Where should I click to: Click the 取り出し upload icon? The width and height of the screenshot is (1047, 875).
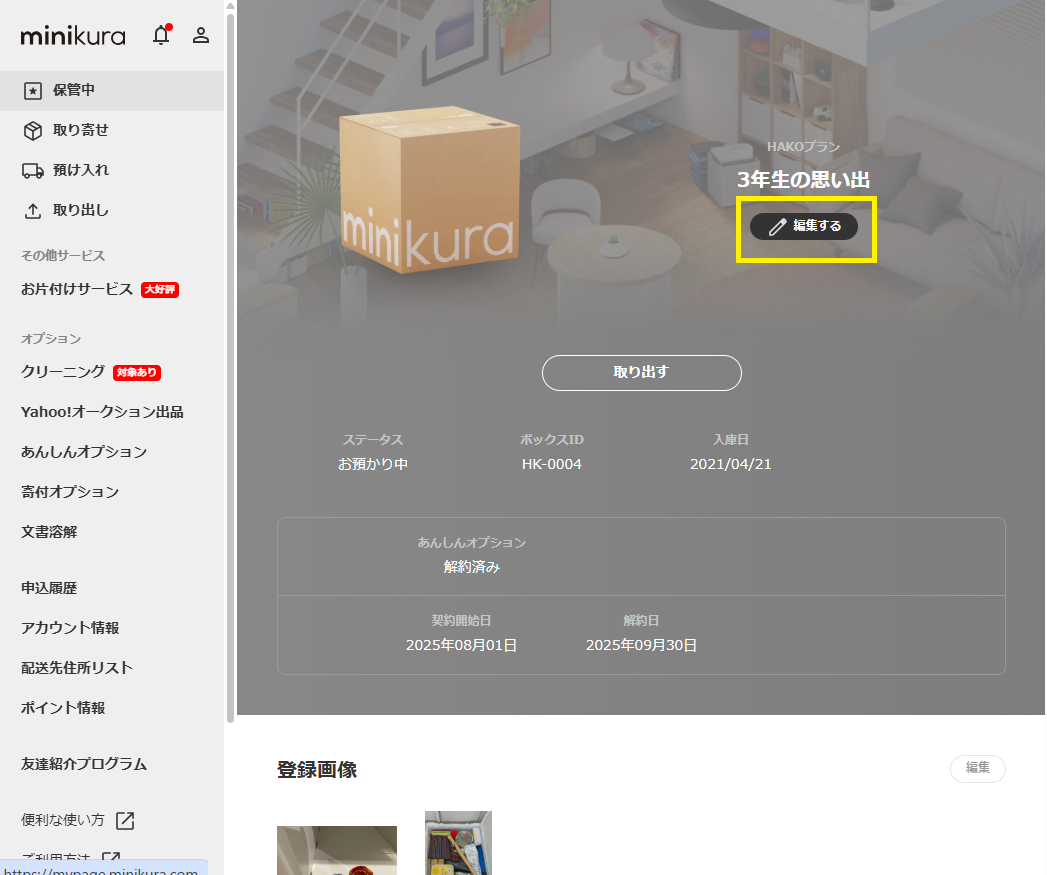[x=33, y=211]
